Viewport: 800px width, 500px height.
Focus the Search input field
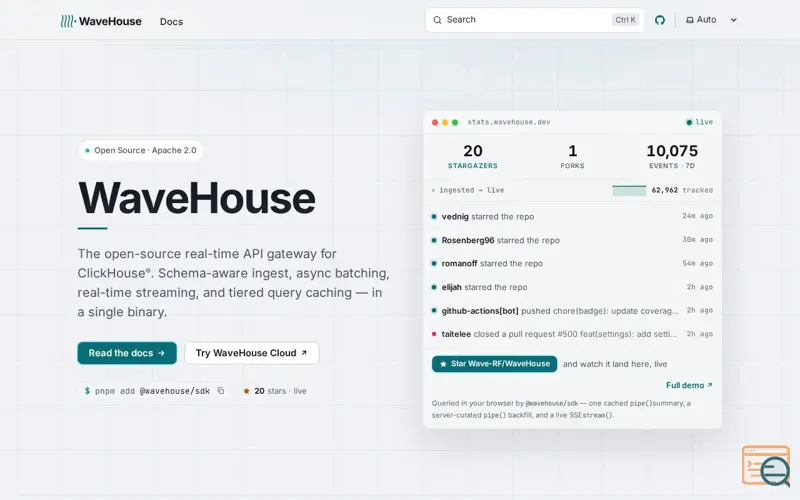(x=534, y=20)
